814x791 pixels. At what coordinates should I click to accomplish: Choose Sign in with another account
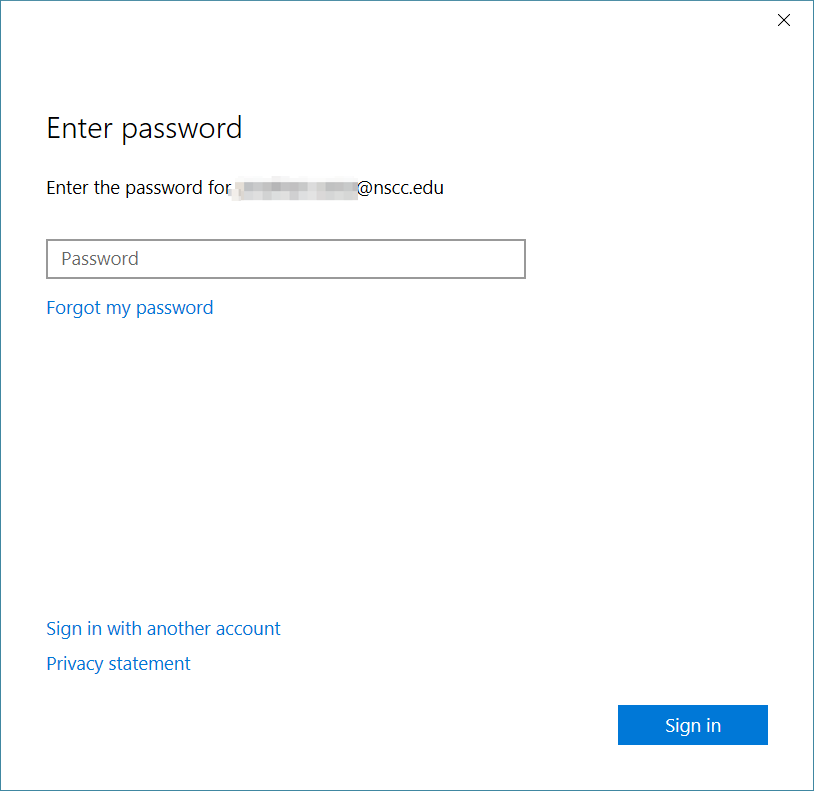tap(163, 629)
